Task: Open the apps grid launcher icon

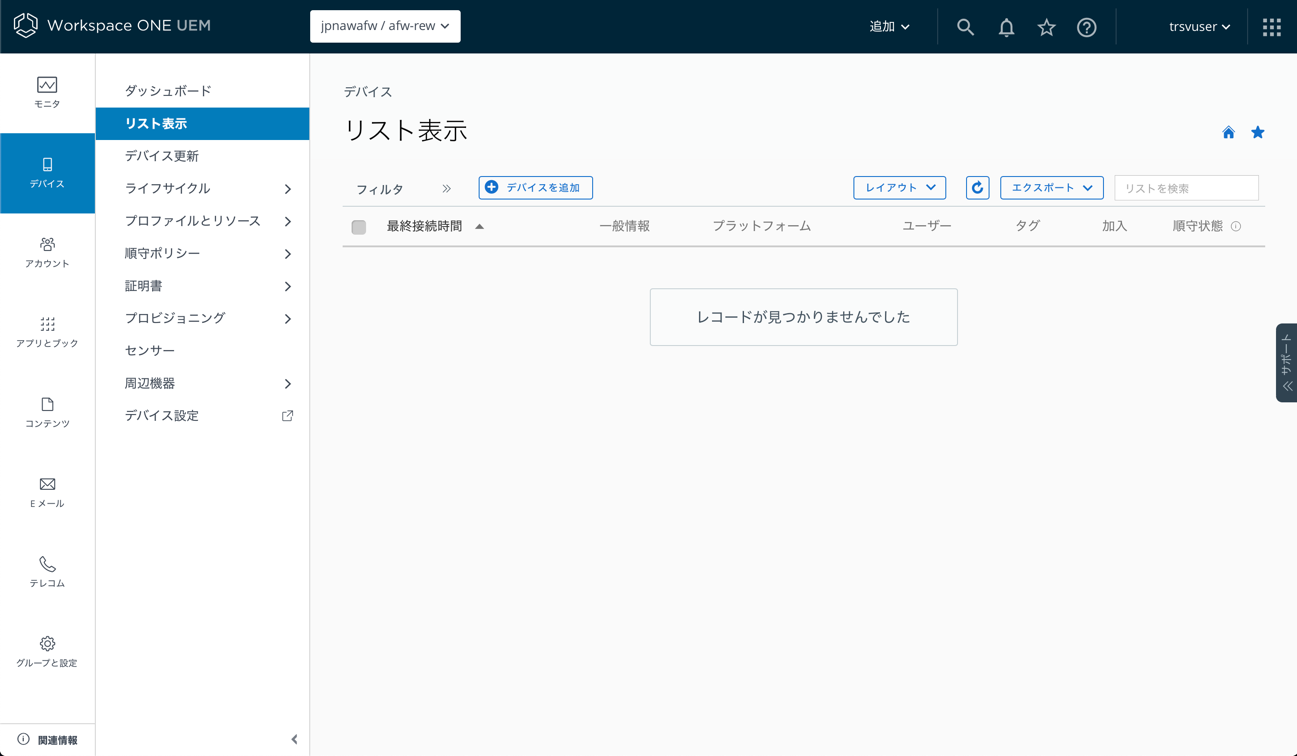Action: pyautogui.click(x=1272, y=27)
